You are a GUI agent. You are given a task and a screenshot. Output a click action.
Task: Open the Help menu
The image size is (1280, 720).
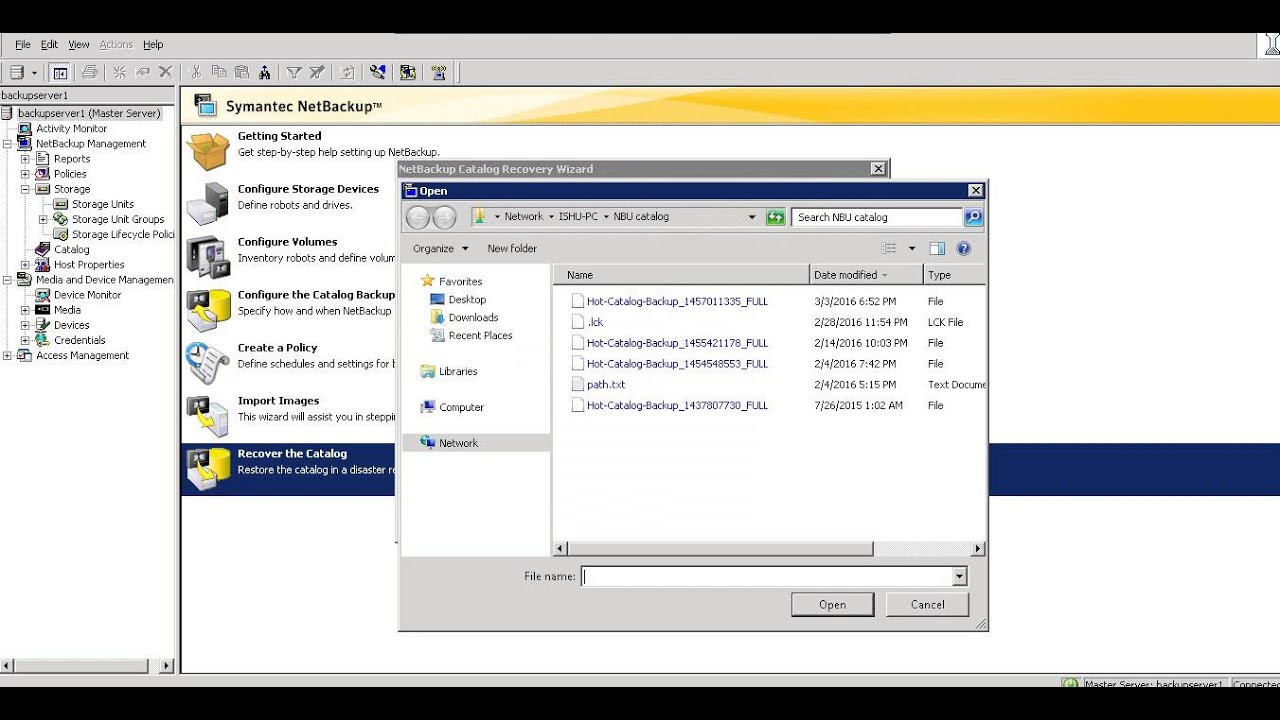pyautogui.click(x=153, y=45)
